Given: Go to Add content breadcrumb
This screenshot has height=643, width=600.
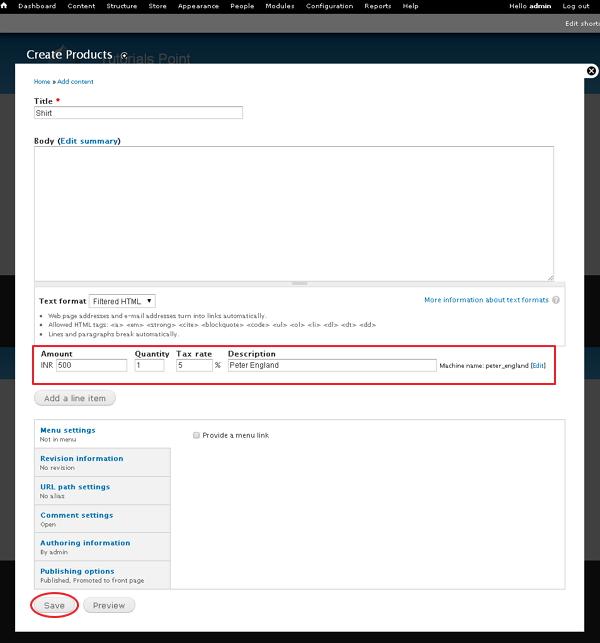Looking at the screenshot, I should tap(75, 82).
